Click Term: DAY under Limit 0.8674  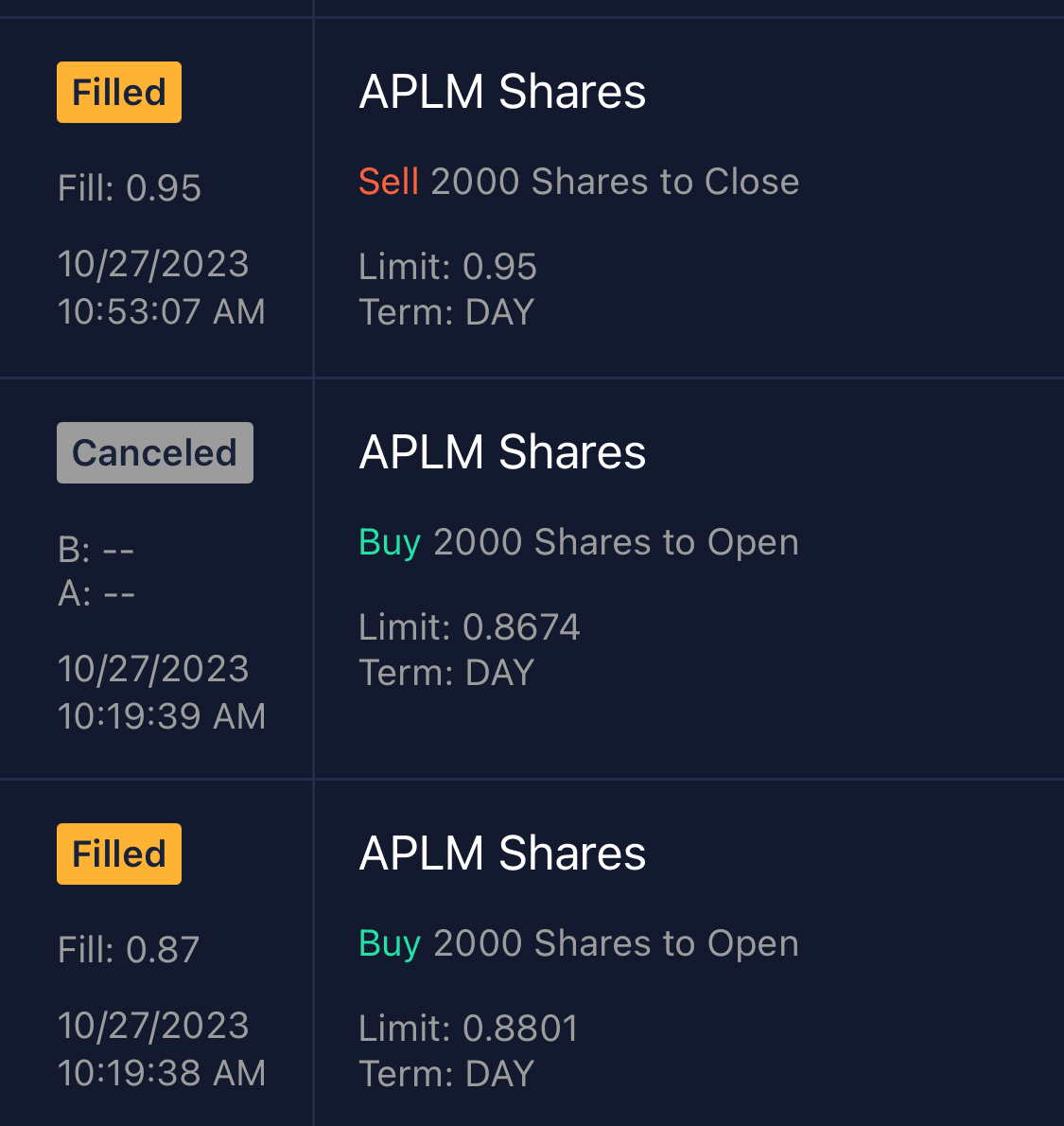[446, 673]
